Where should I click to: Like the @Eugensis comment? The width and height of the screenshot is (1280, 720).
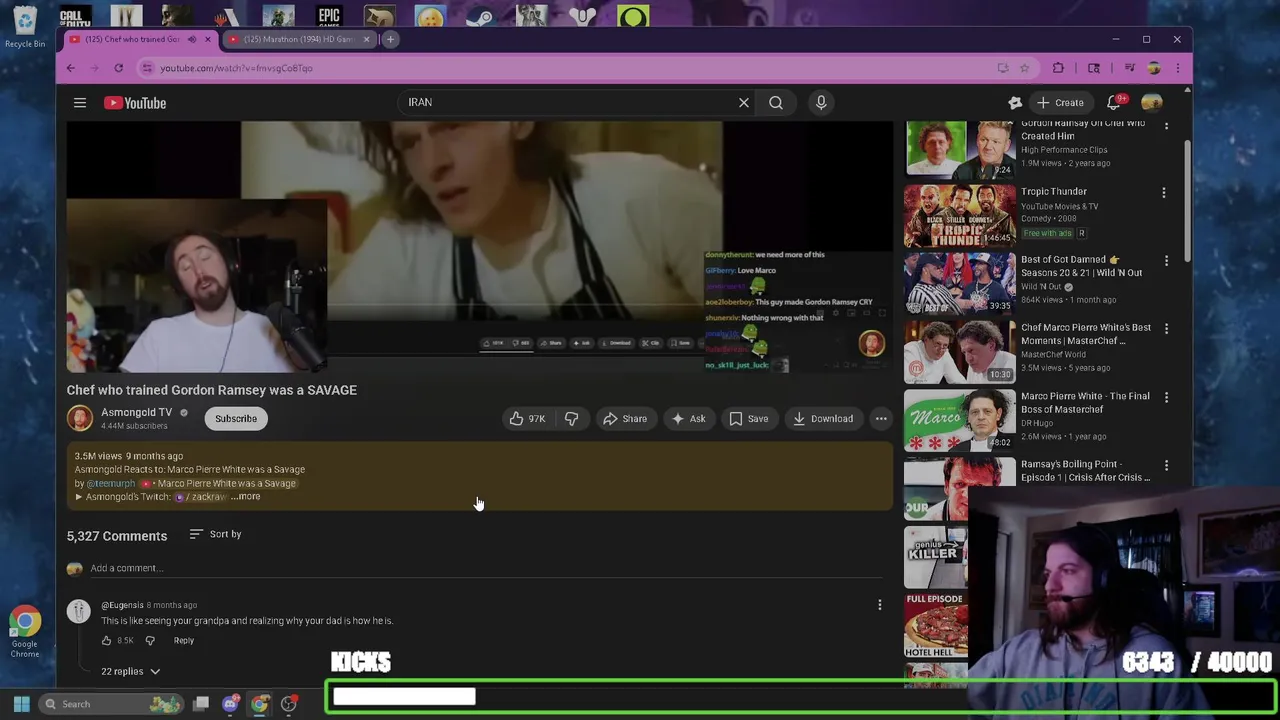point(107,640)
